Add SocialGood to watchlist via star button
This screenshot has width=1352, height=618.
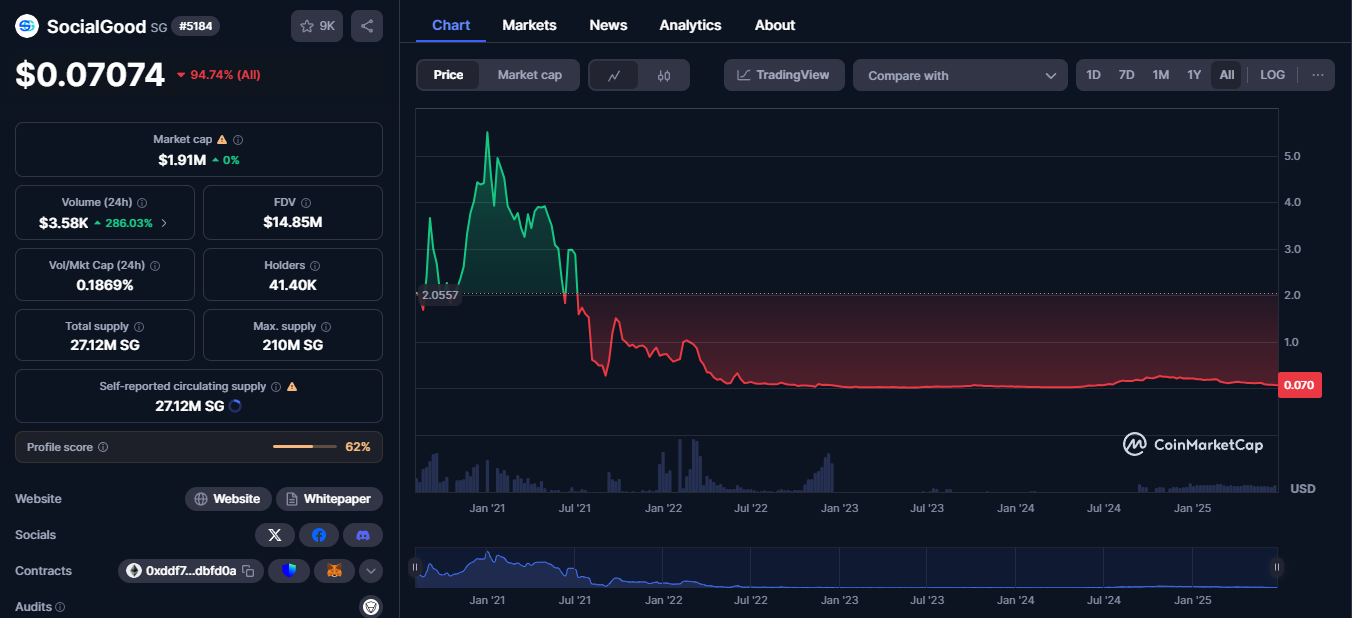[317, 26]
